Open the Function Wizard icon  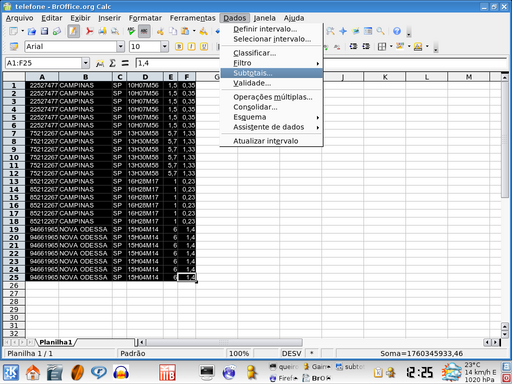[100, 63]
